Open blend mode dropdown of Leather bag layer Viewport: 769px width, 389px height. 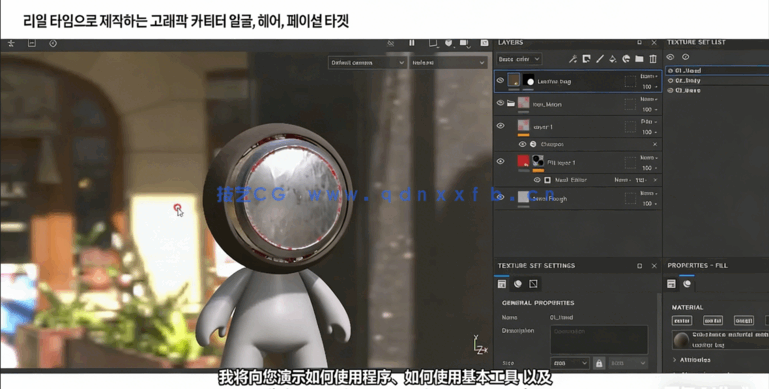pos(649,77)
